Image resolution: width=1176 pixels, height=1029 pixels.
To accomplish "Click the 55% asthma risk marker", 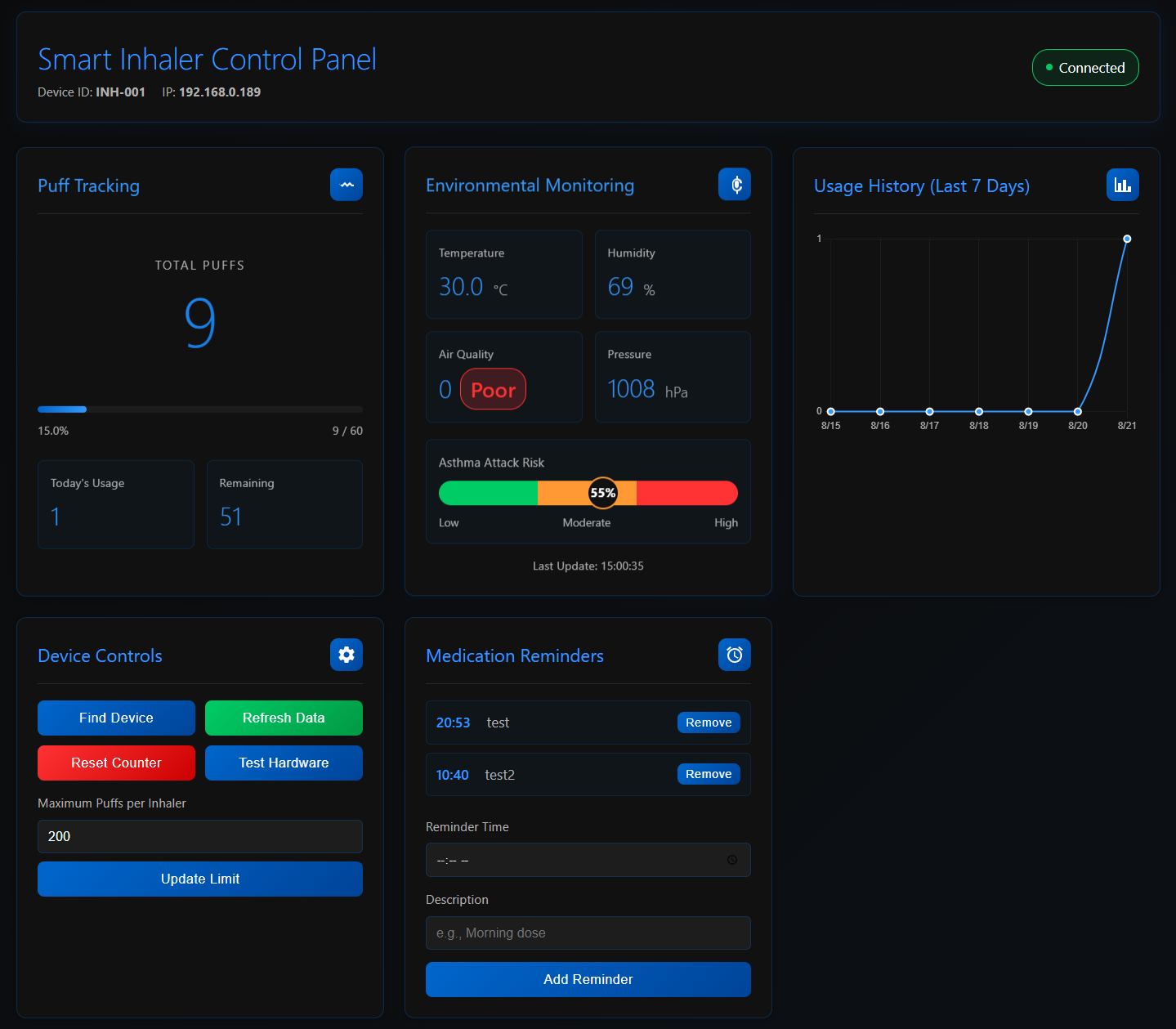I will coord(603,493).
